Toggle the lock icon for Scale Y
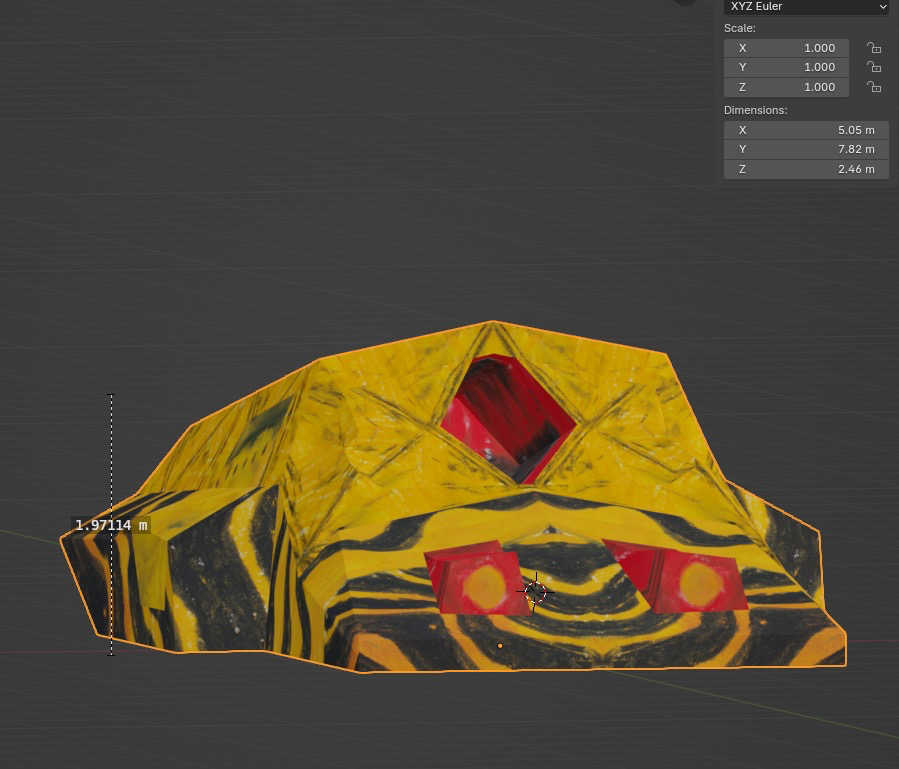Screen dimensions: 899x769 click(x=873, y=67)
